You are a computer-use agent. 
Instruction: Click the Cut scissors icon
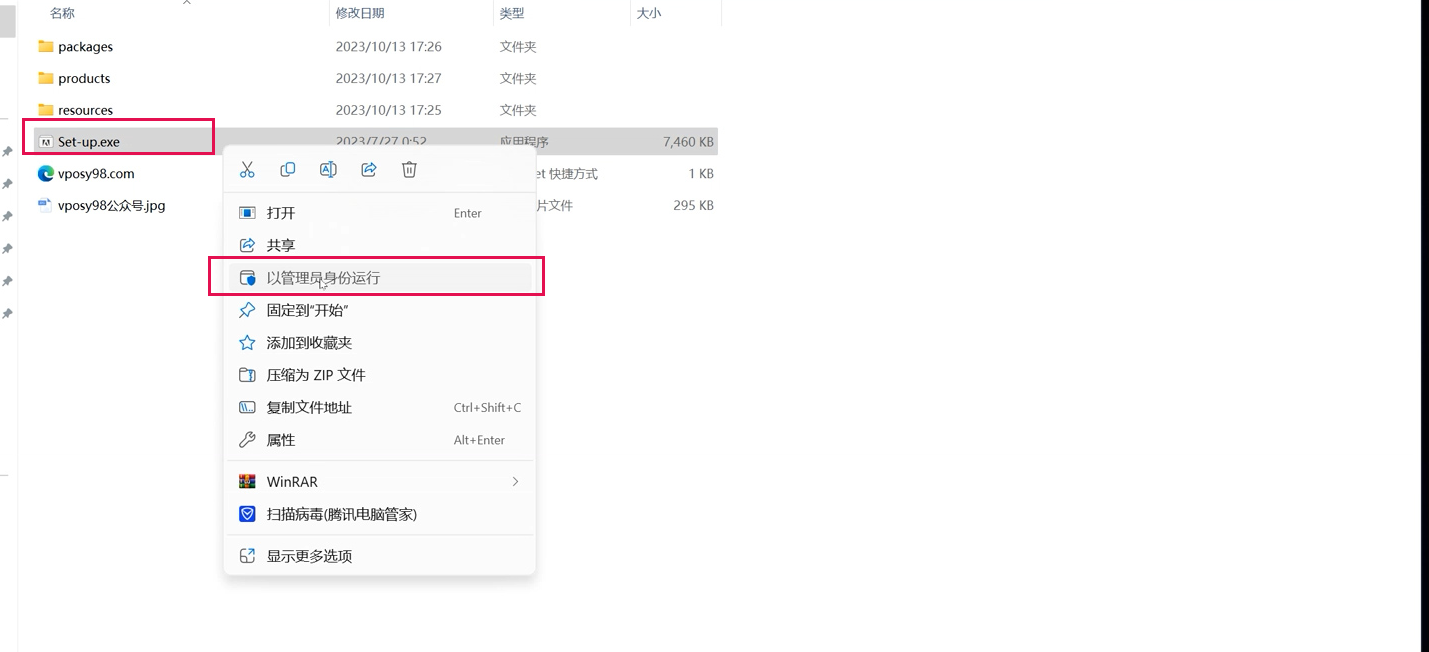tap(247, 170)
